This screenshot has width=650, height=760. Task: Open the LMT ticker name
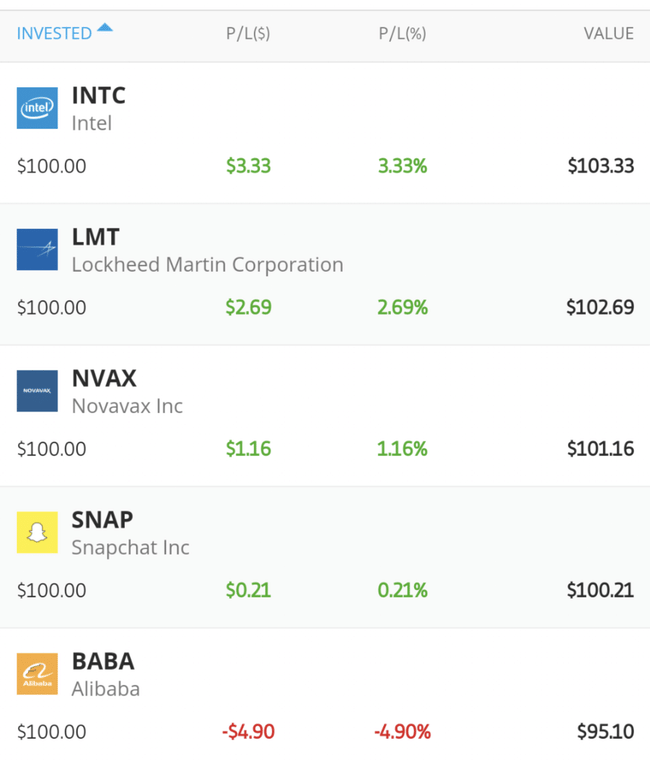pyautogui.click(x=96, y=237)
